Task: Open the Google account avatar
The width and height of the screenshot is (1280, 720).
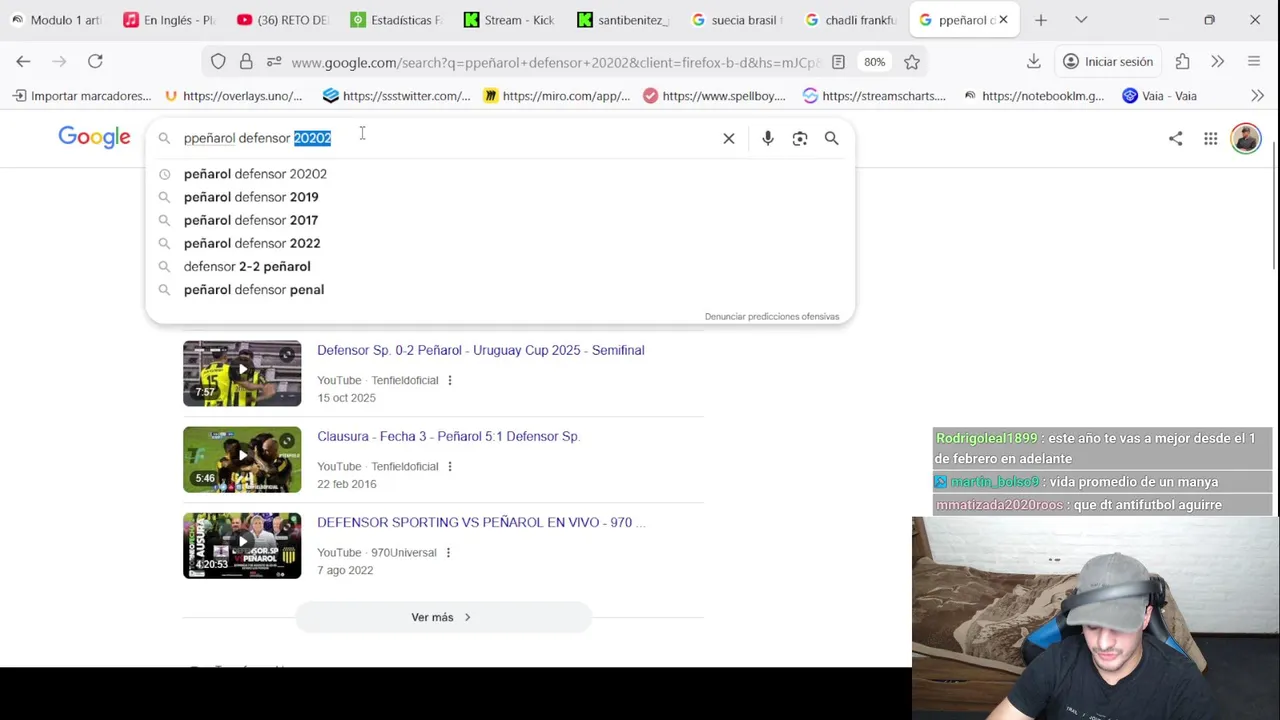Action: click(1246, 138)
